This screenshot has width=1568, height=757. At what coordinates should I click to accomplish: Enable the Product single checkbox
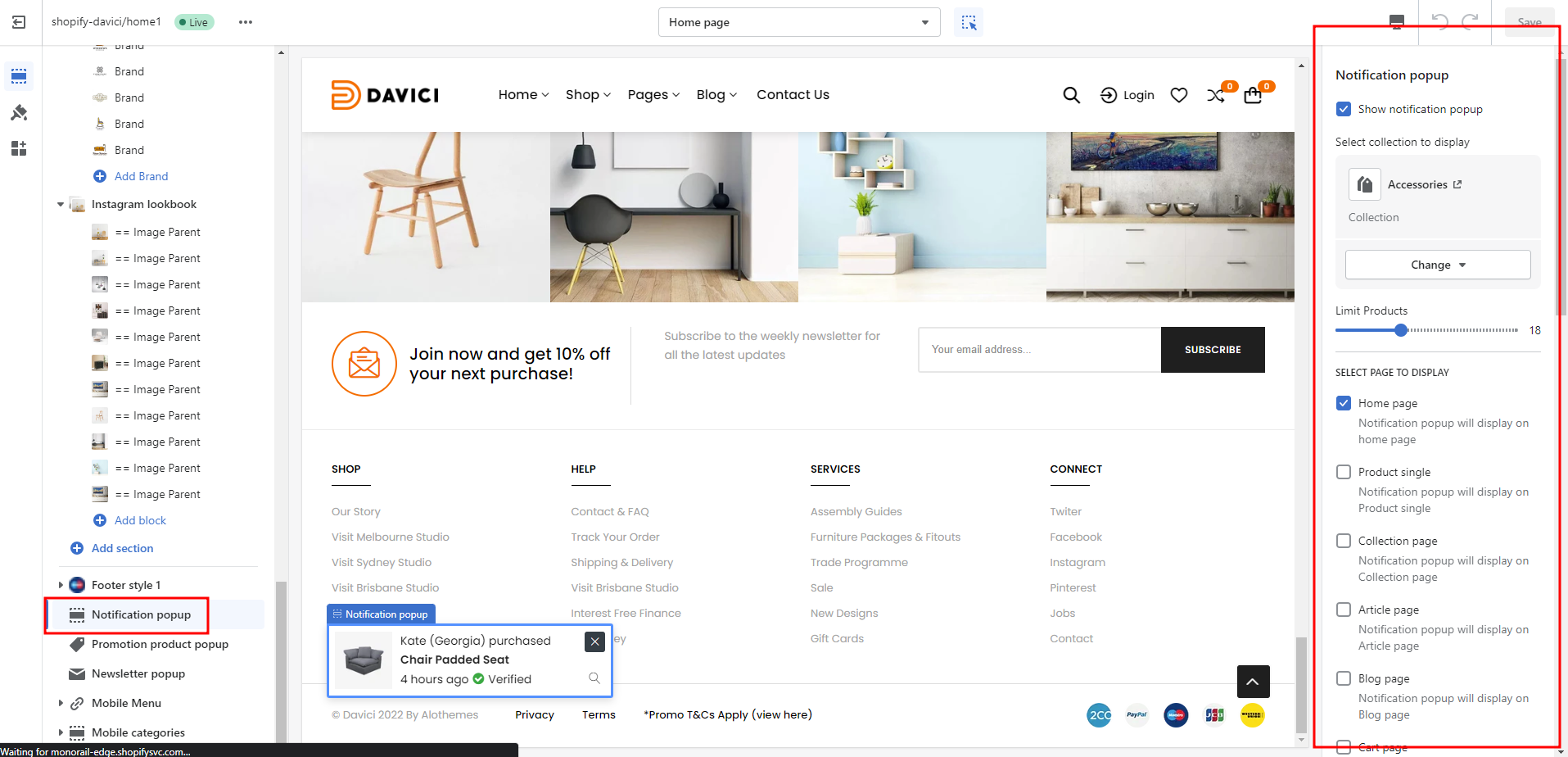coord(1344,472)
